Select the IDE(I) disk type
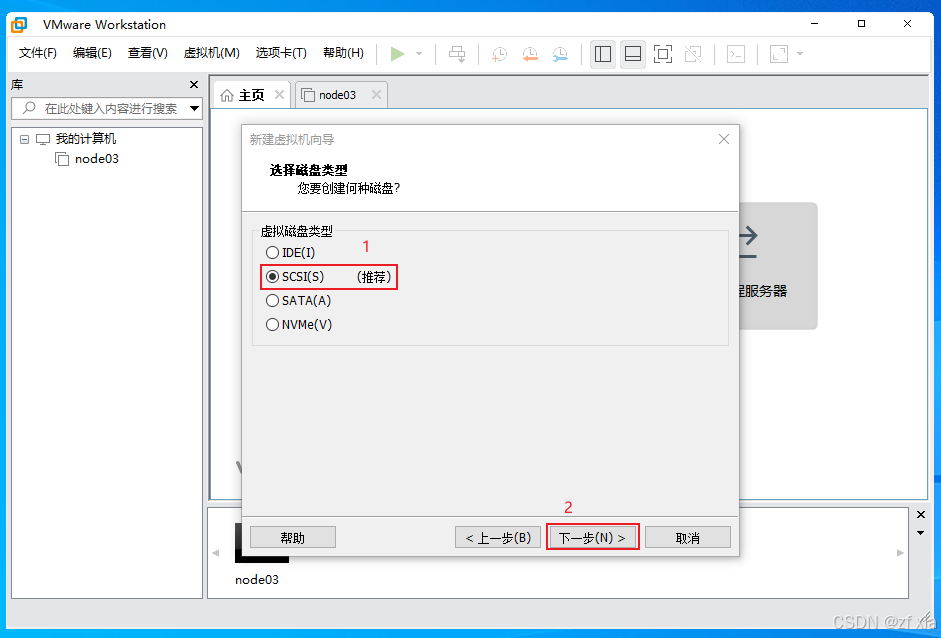The width and height of the screenshot is (941, 638). pyautogui.click(x=290, y=253)
